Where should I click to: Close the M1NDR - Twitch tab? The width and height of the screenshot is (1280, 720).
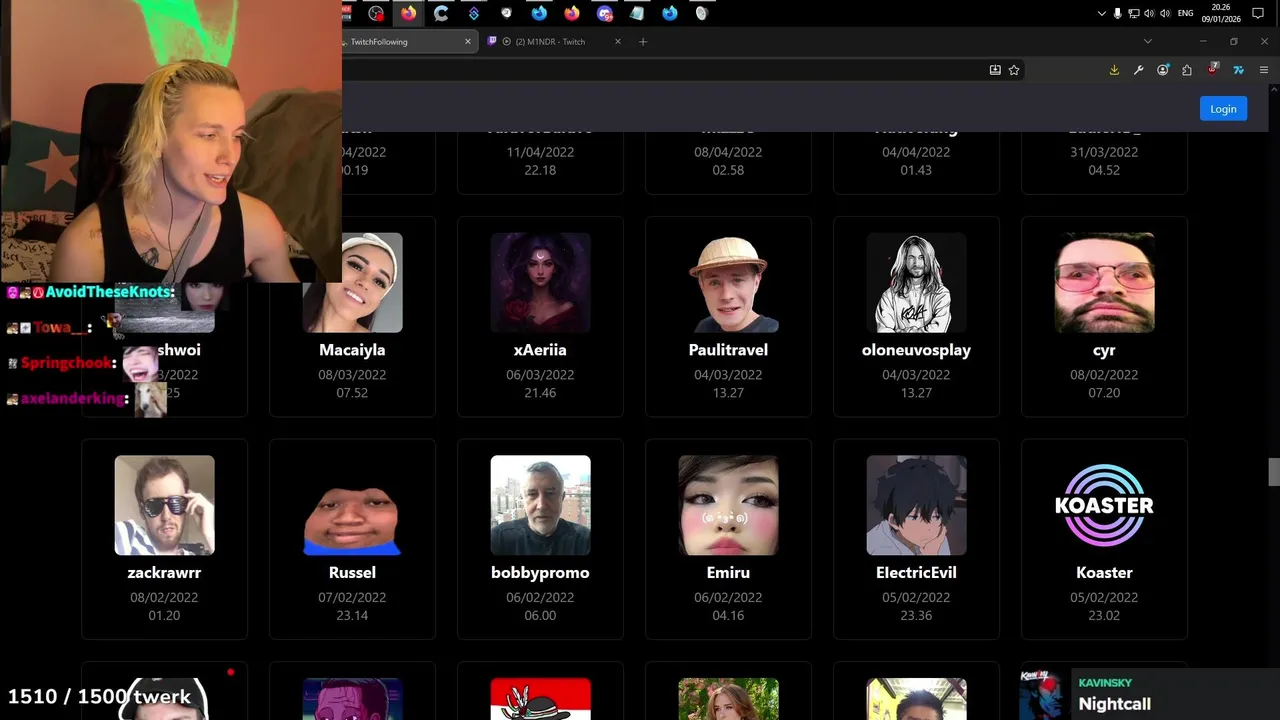point(618,42)
